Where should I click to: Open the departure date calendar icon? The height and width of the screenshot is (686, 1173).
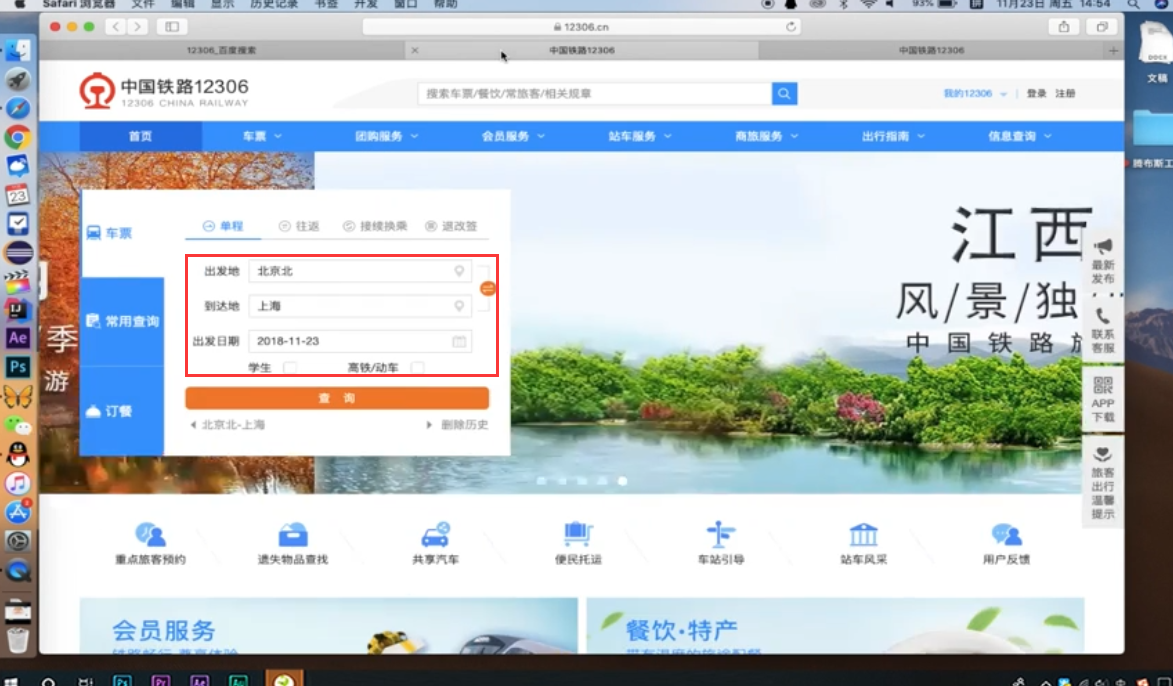click(x=459, y=341)
